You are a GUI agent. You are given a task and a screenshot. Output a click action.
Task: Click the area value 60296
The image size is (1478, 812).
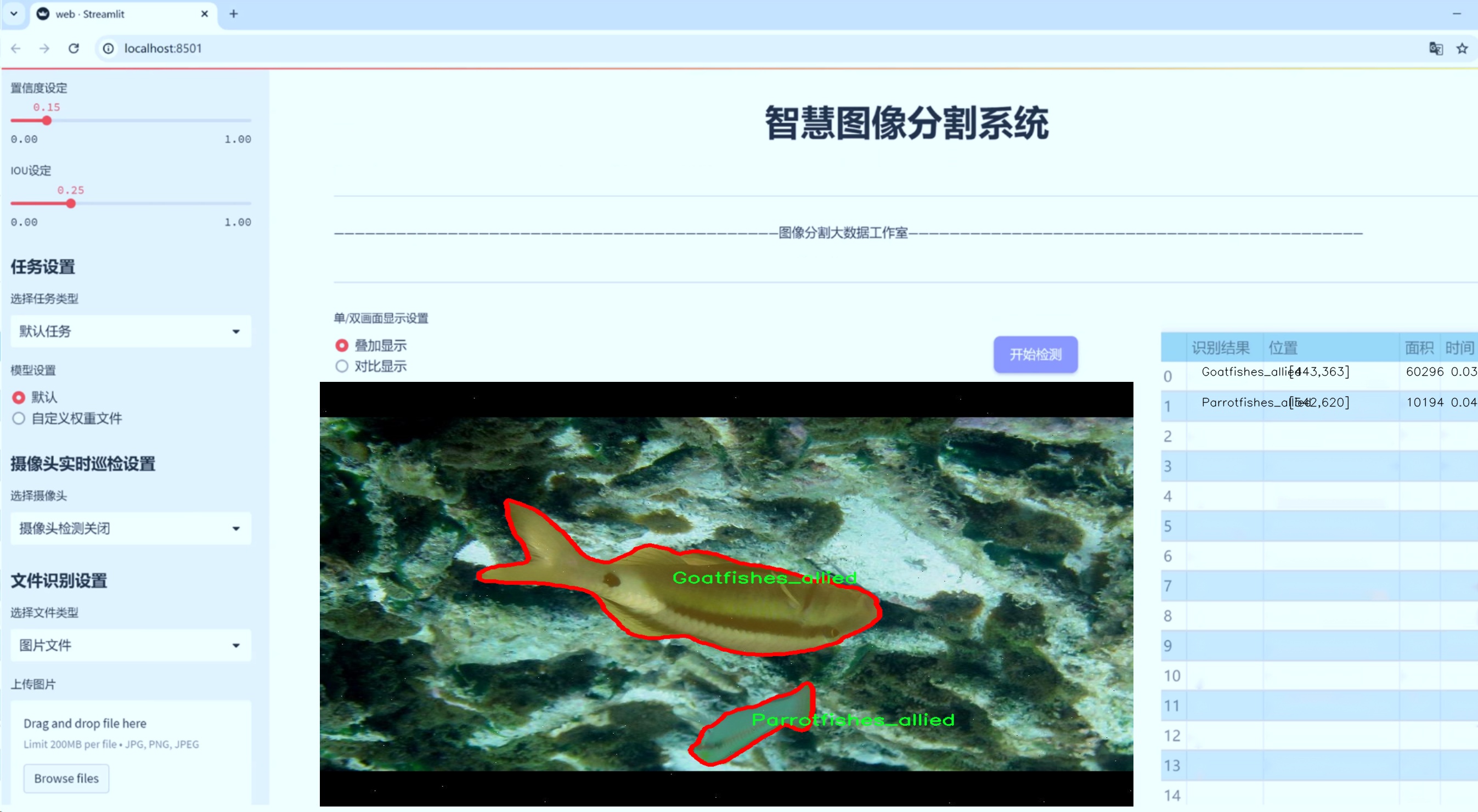[x=1425, y=372]
